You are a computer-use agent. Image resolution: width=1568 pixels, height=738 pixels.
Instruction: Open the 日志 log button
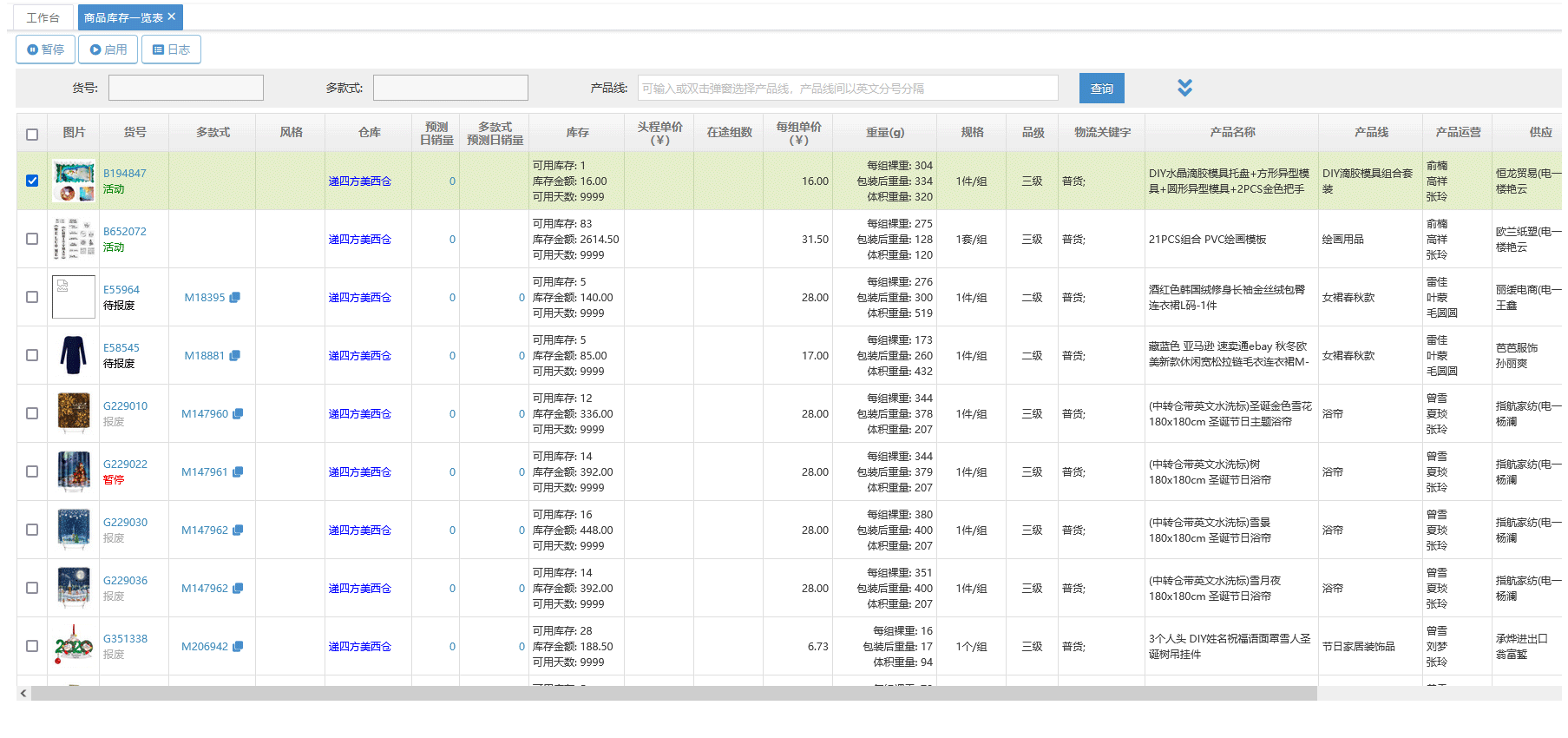(171, 49)
